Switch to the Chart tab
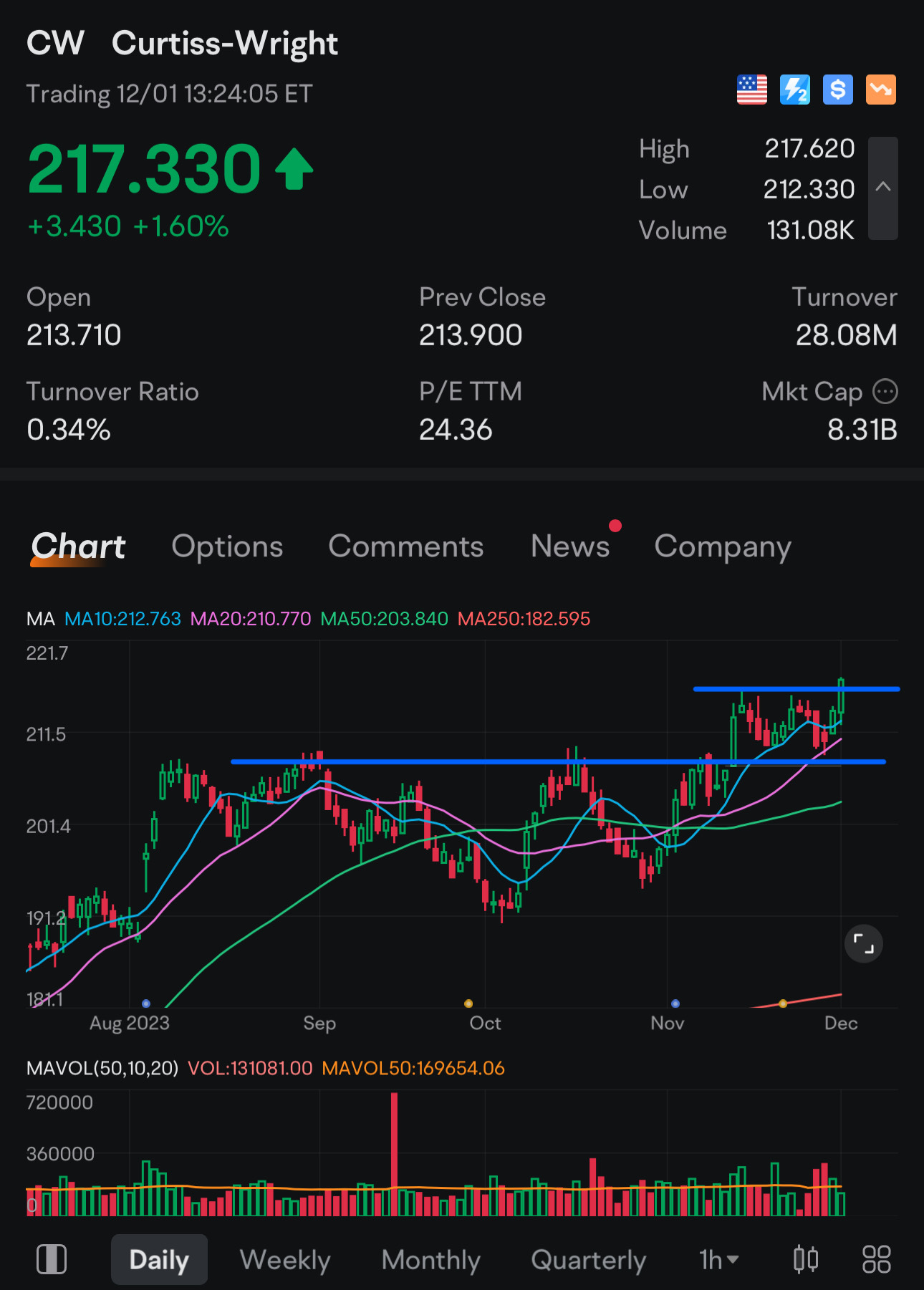Image resolution: width=924 pixels, height=1290 pixels. click(78, 547)
